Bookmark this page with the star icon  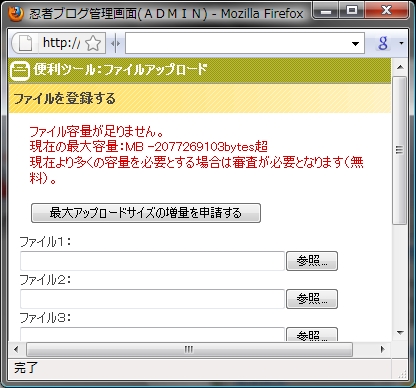(x=93, y=43)
